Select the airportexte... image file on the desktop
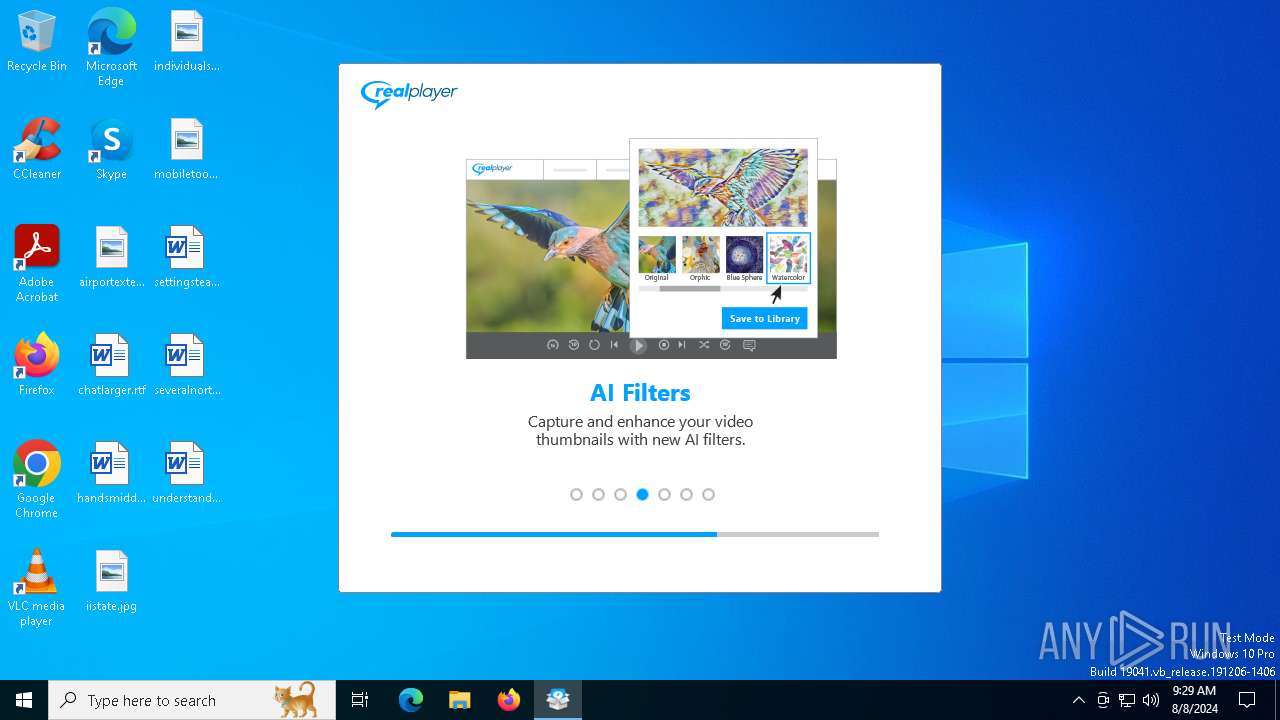 [x=111, y=258]
